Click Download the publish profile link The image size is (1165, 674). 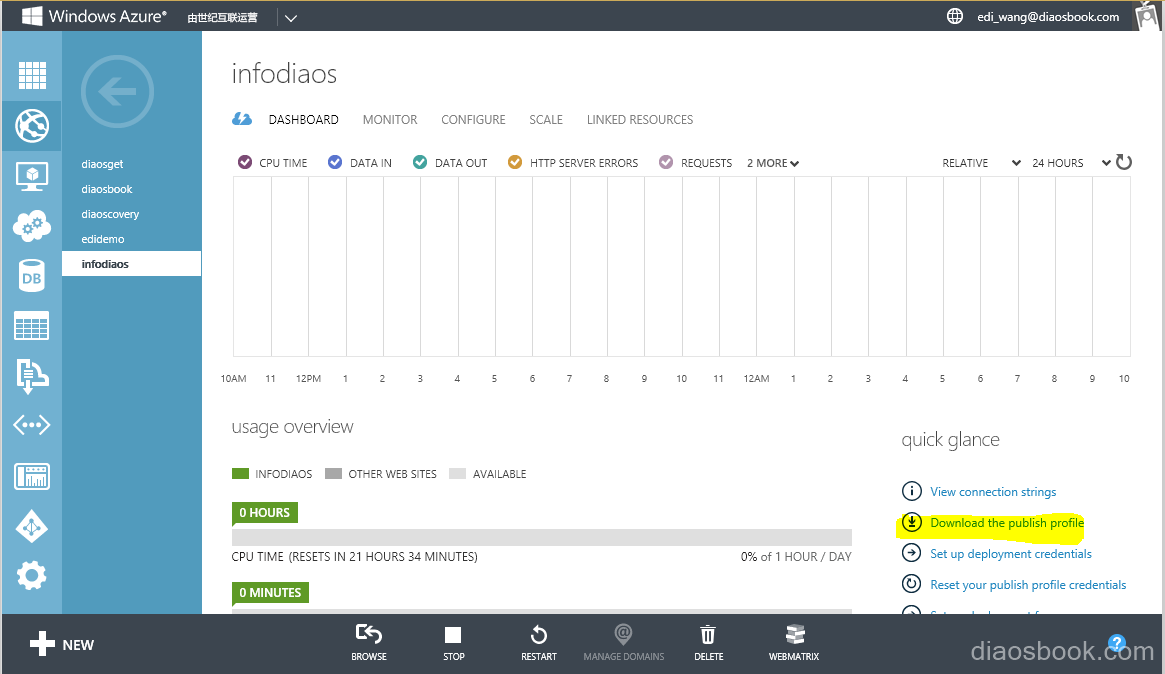(1006, 523)
